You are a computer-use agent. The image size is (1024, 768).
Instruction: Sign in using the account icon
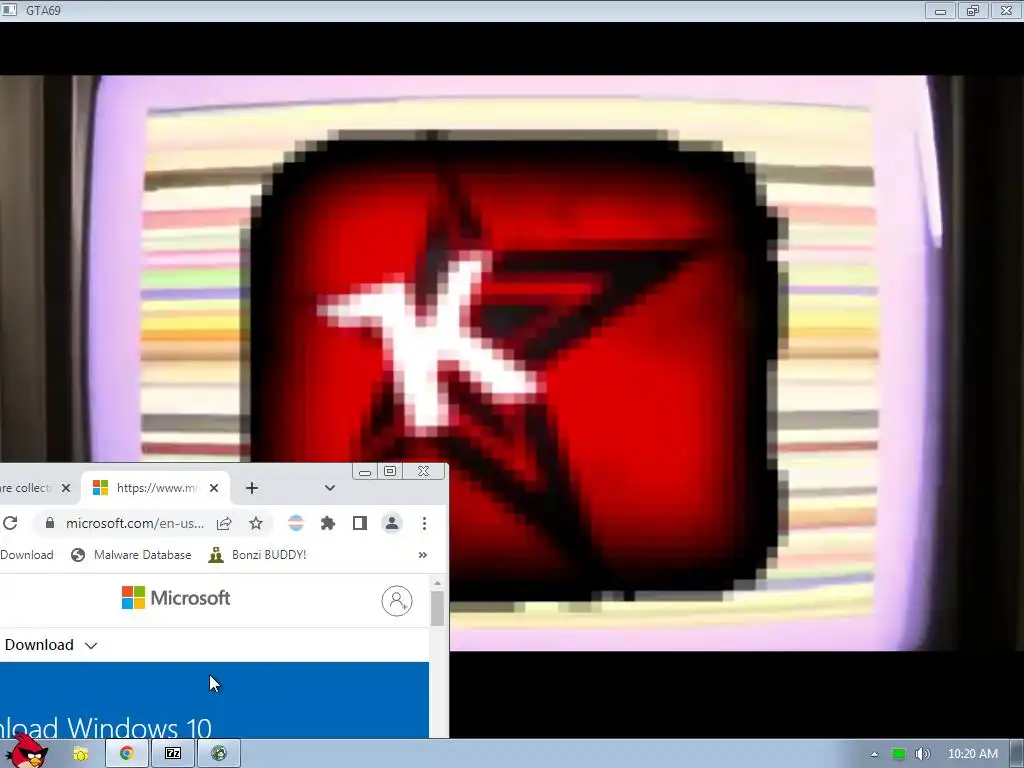397,601
